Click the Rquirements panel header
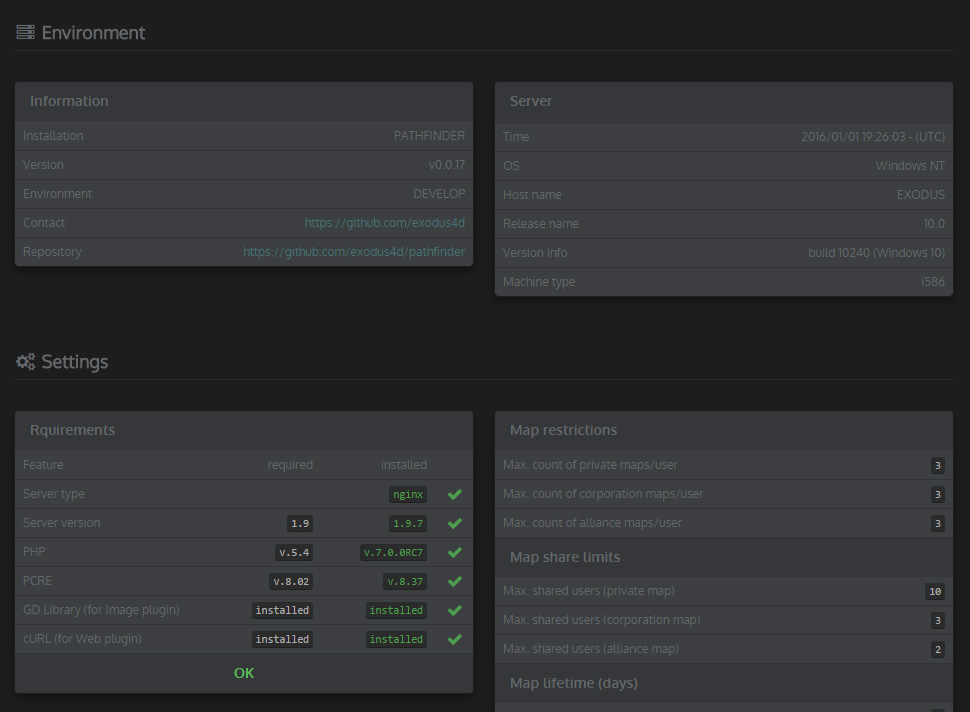This screenshot has height=712, width=970. pos(72,430)
